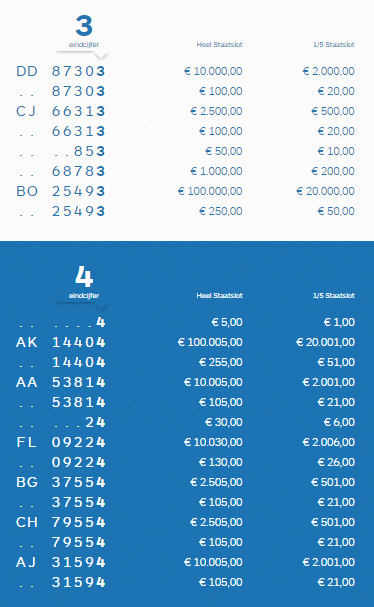374x607 pixels.
Task: Select lot number FL 09224
Action: pos(61,442)
